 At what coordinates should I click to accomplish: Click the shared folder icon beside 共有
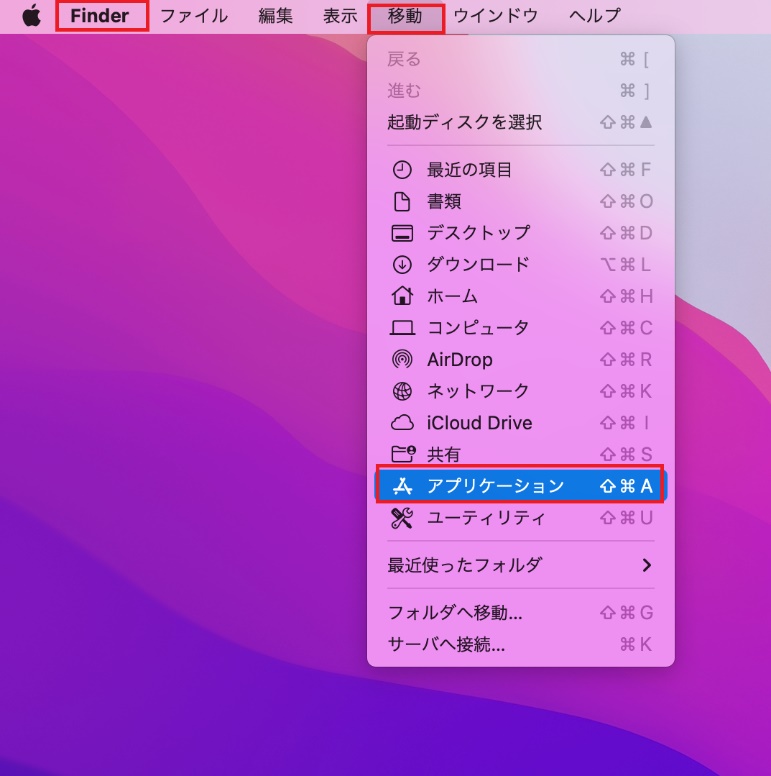coord(403,454)
